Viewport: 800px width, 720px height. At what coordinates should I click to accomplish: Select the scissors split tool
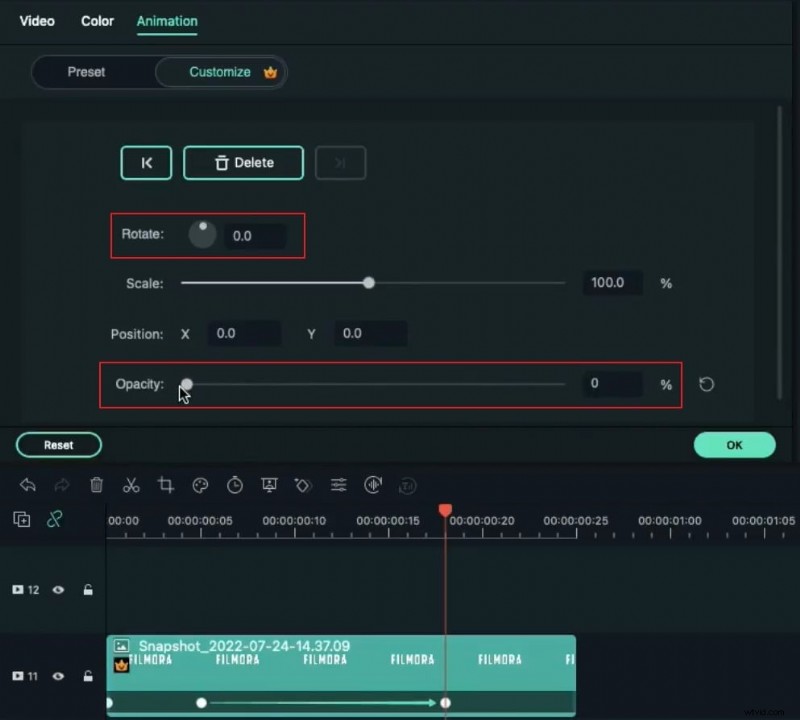click(131, 485)
